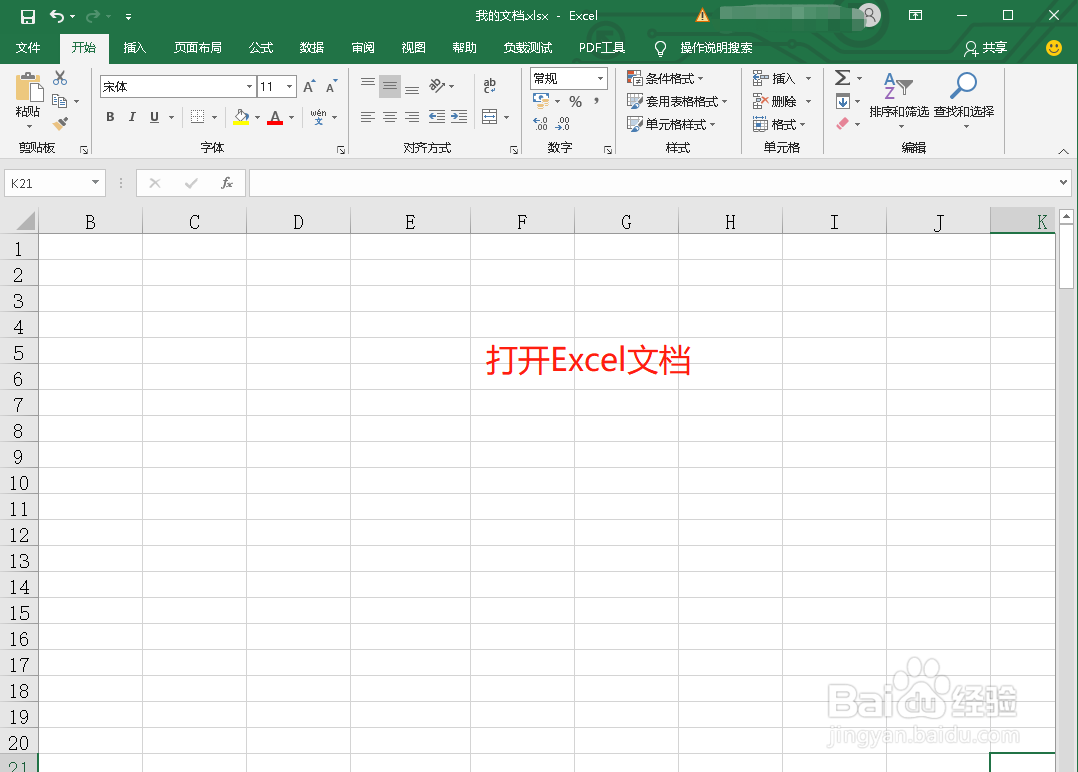
Task: Click the Clear eraser icon
Action: pos(843,124)
